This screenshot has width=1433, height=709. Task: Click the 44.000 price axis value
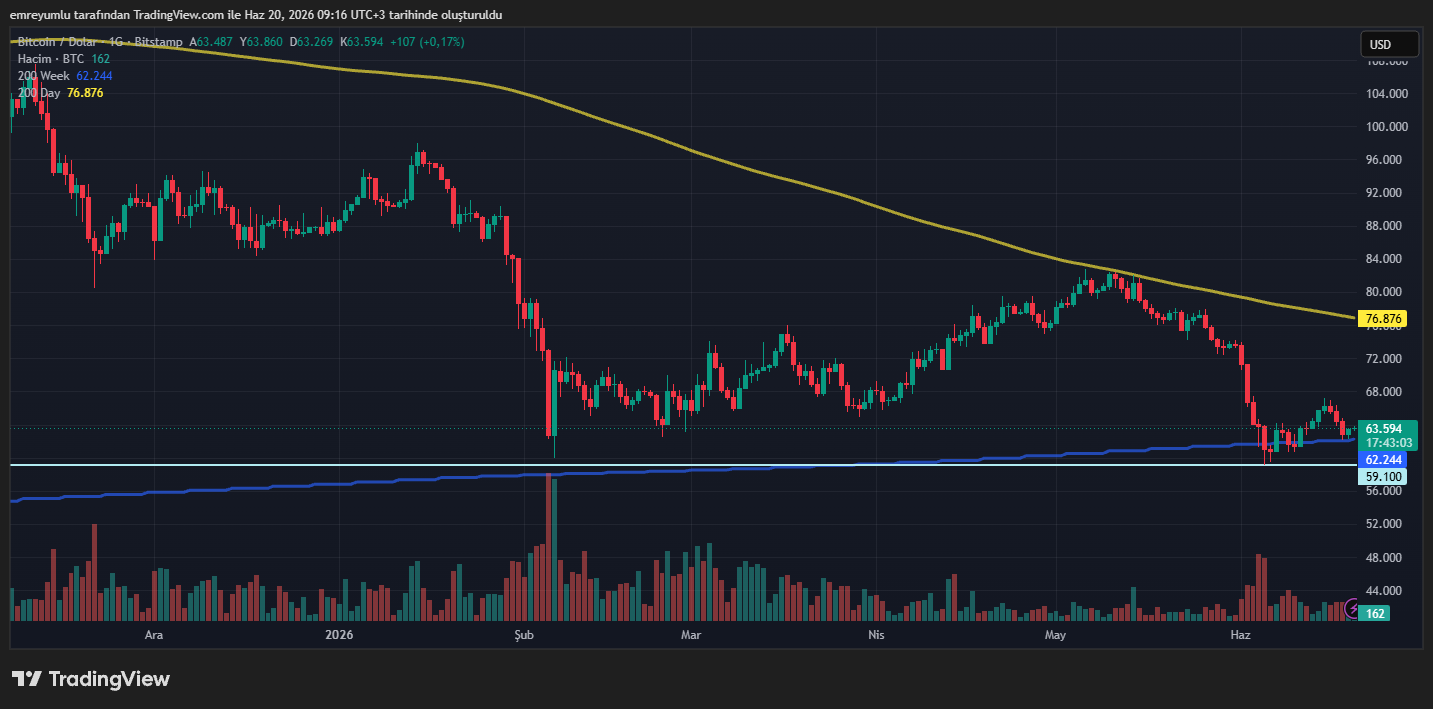[1386, 590]
